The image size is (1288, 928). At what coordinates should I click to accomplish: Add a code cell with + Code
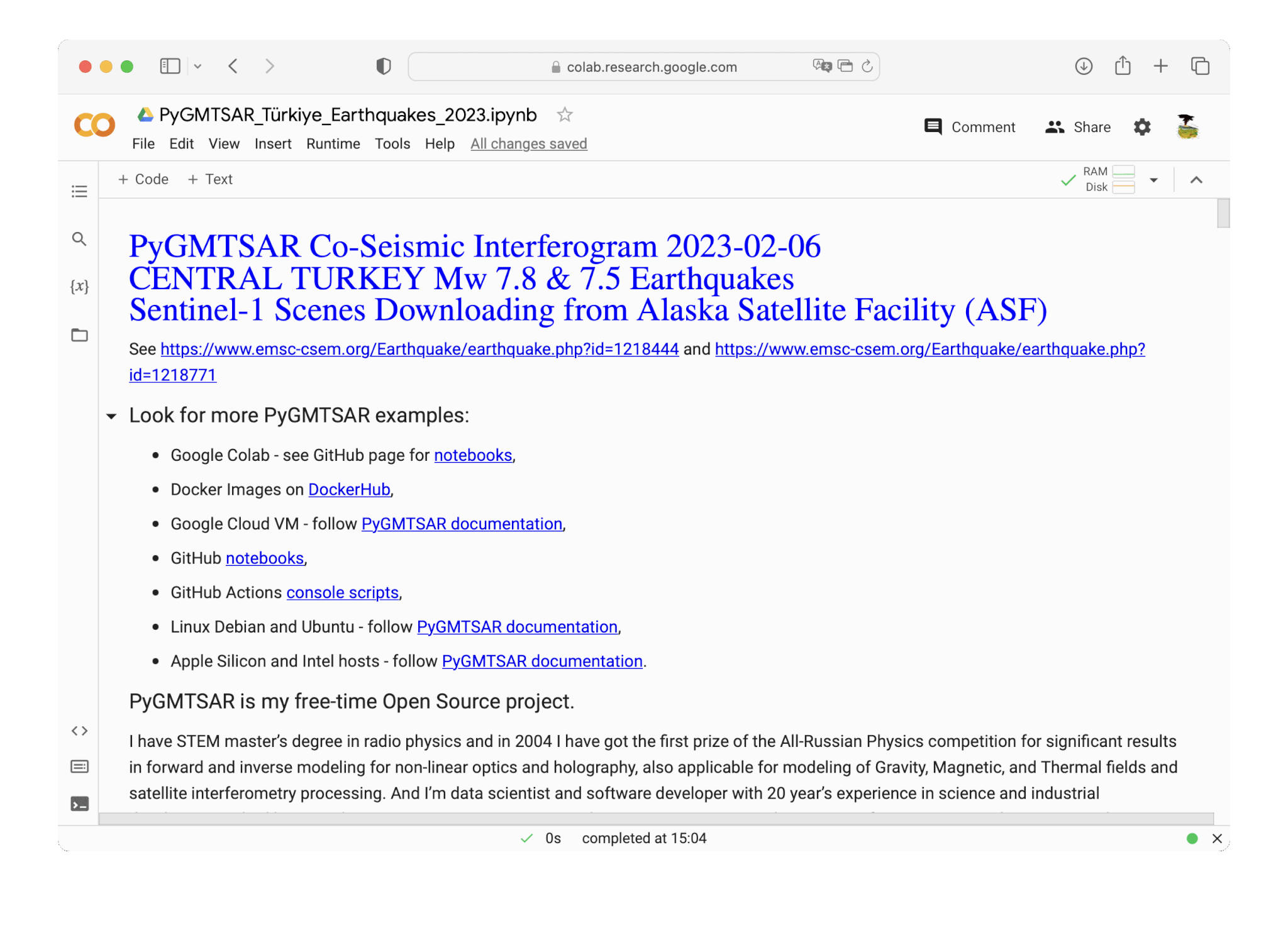[143, 179]
